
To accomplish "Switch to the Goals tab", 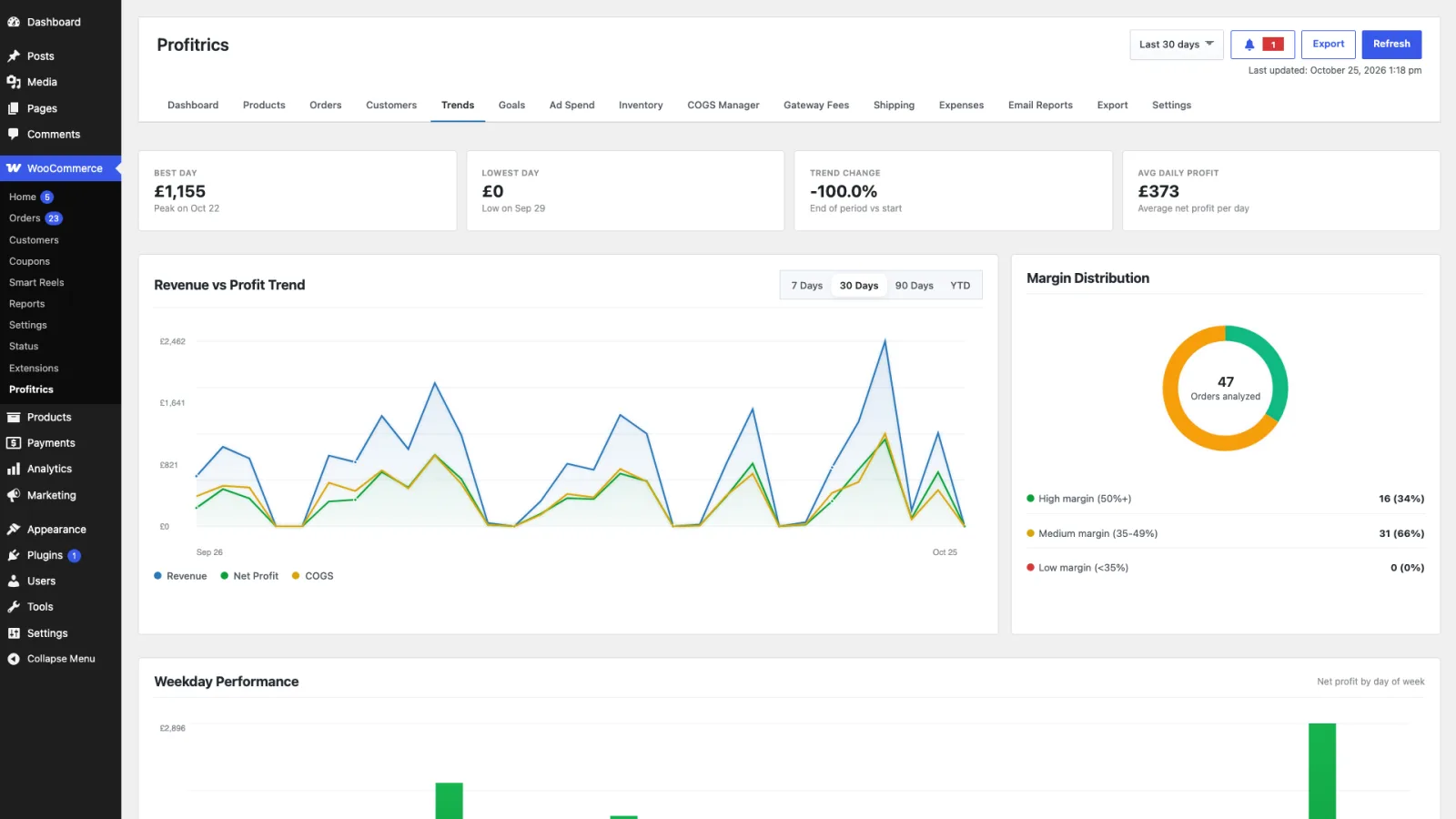I will tap(511, 106).
